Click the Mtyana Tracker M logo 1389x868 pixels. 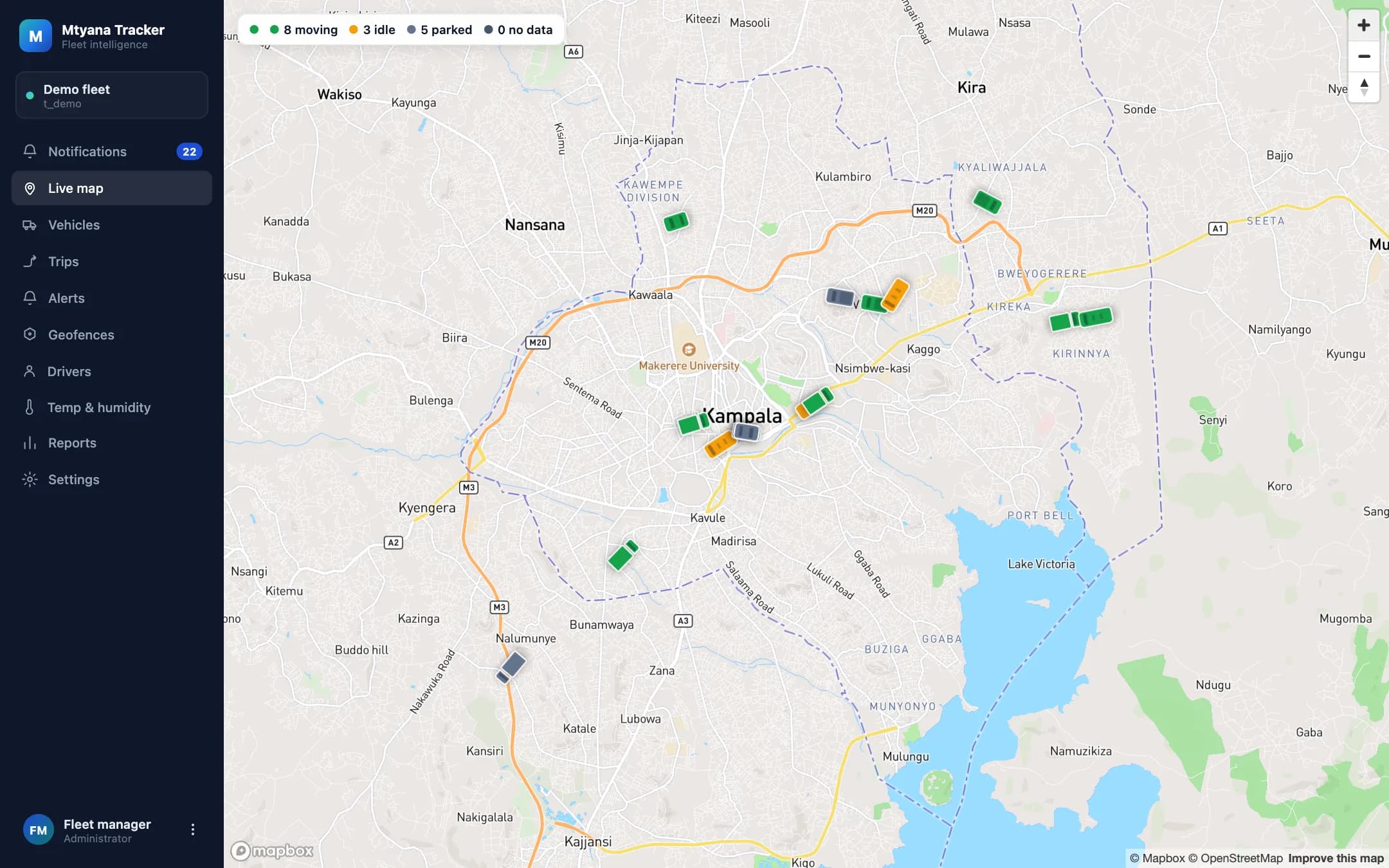[35, 36]
